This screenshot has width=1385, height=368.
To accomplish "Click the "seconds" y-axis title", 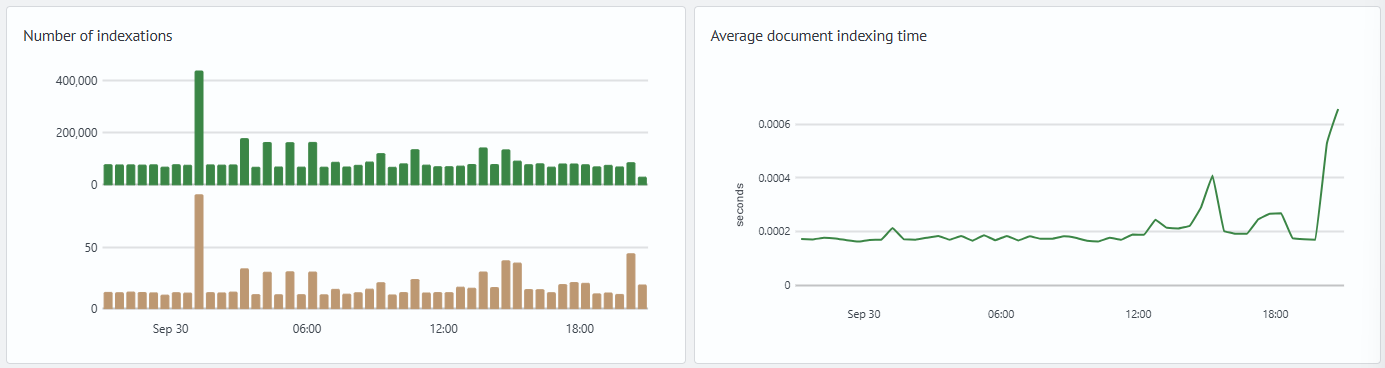I will click(x=740, y=205).
